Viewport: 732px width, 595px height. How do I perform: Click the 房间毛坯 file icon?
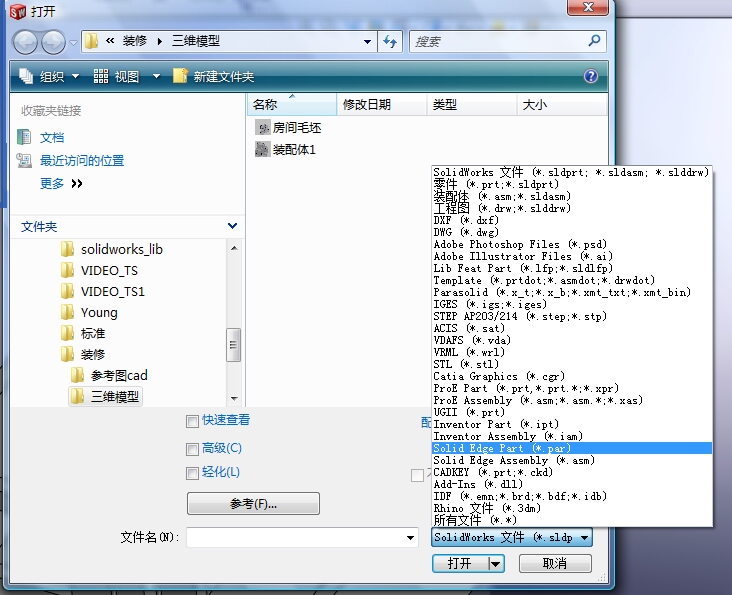click(263, 127)
